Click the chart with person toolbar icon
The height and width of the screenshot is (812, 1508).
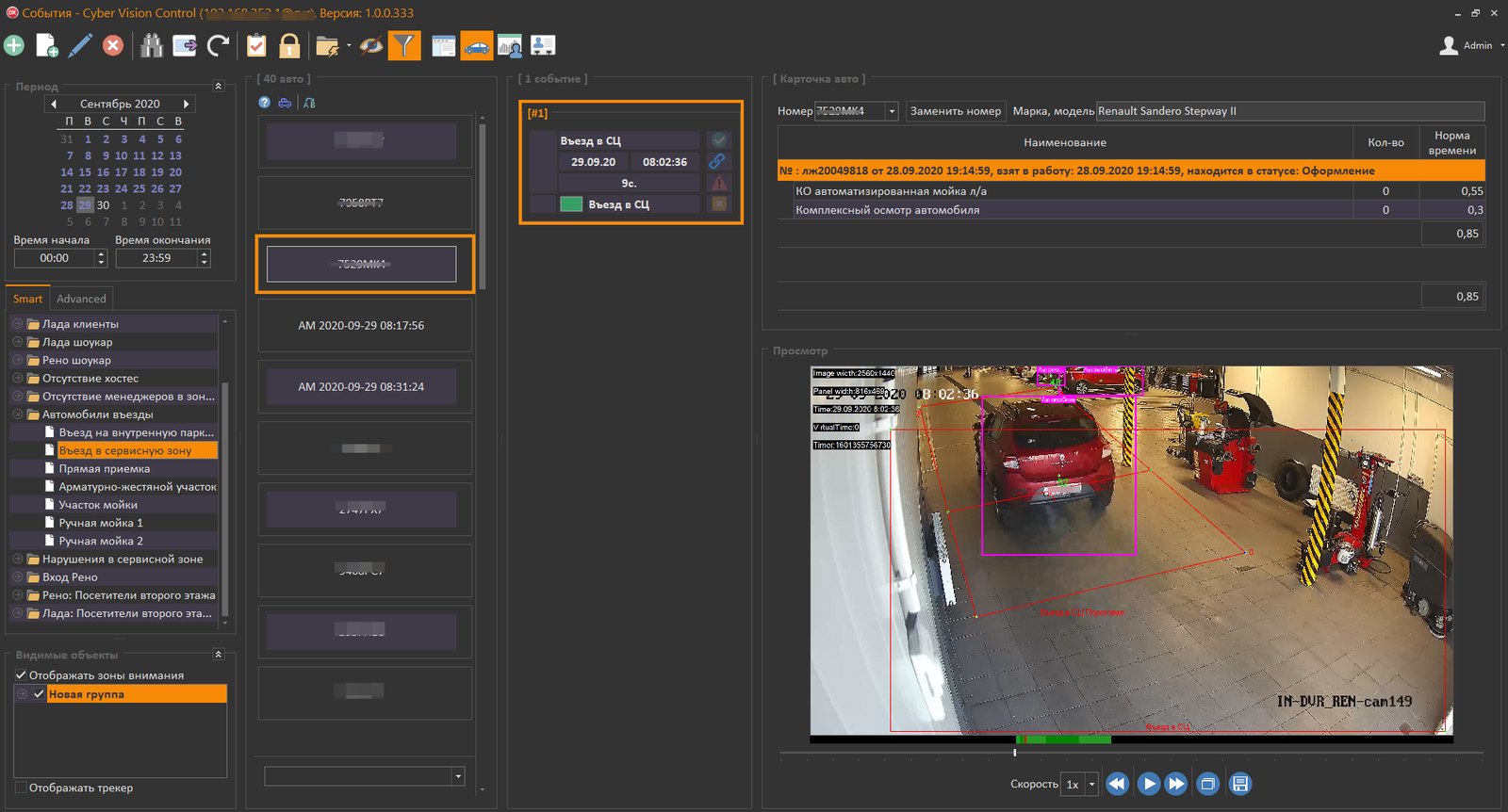(510, 45)
